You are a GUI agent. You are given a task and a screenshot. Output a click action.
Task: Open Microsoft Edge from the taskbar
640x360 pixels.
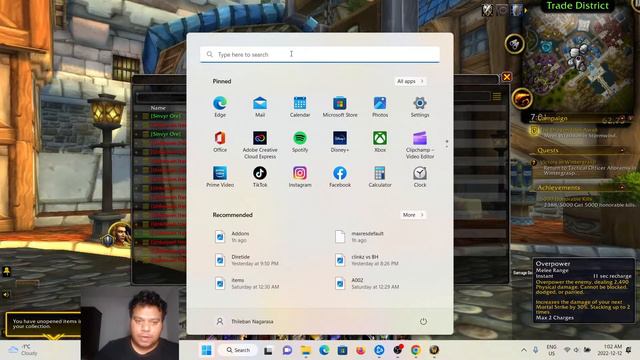324,350
